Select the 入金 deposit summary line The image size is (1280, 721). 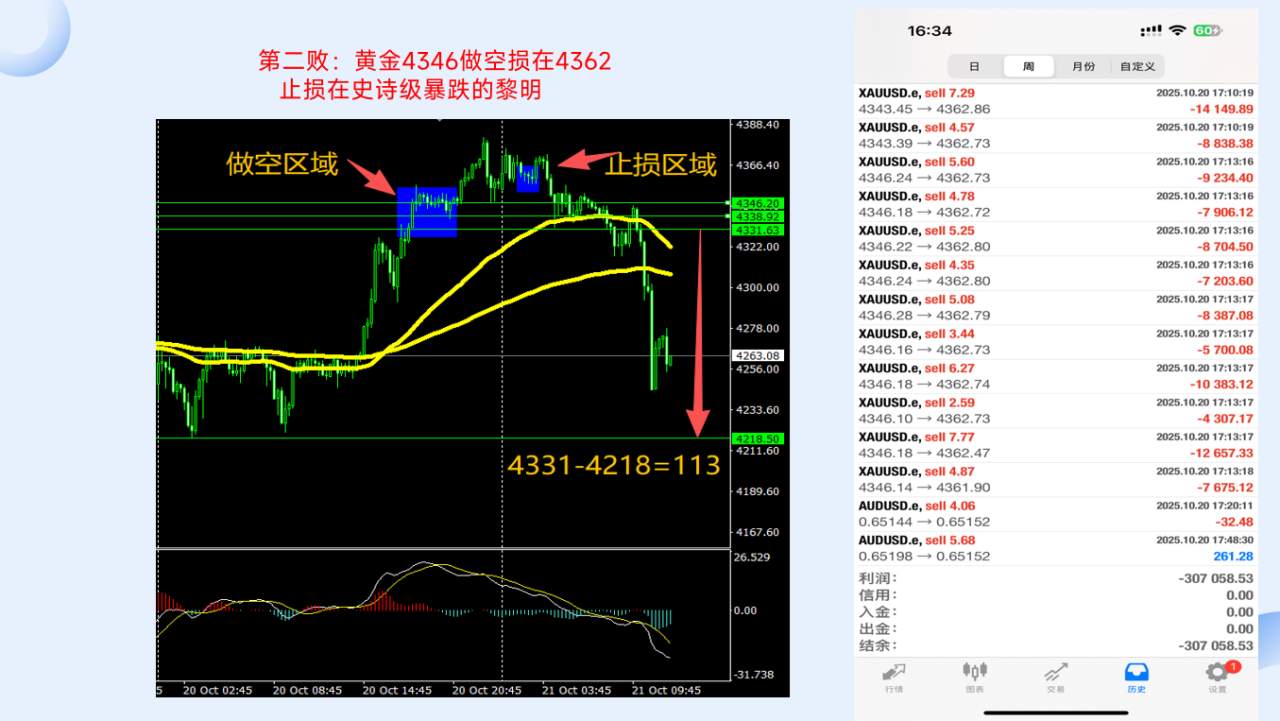(x=1056, y=612)
